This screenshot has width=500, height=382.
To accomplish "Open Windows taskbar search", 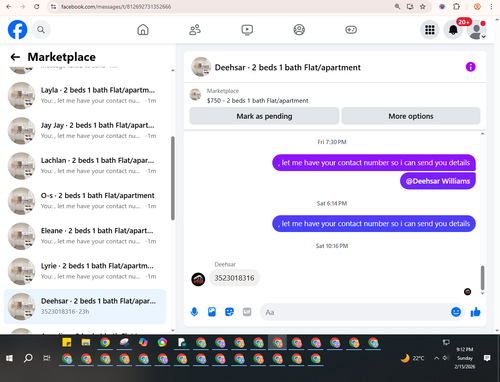I will [28, 358].
